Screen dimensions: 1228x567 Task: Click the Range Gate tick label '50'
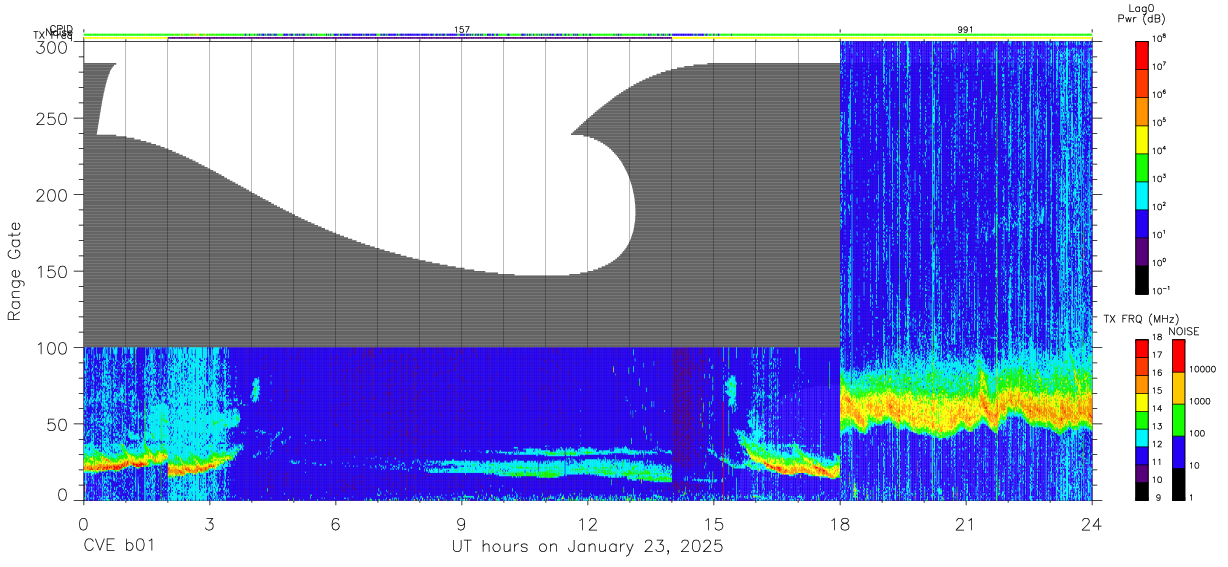(58, 424)
